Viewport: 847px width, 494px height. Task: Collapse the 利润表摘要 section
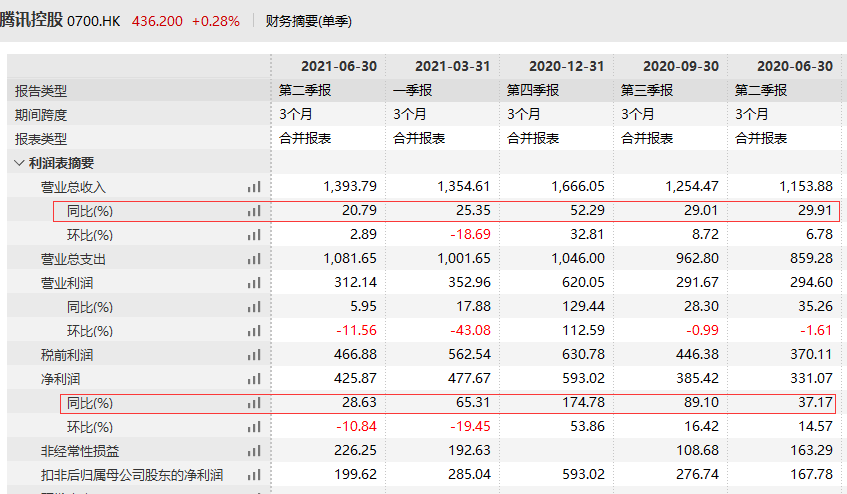click(20, 163)
